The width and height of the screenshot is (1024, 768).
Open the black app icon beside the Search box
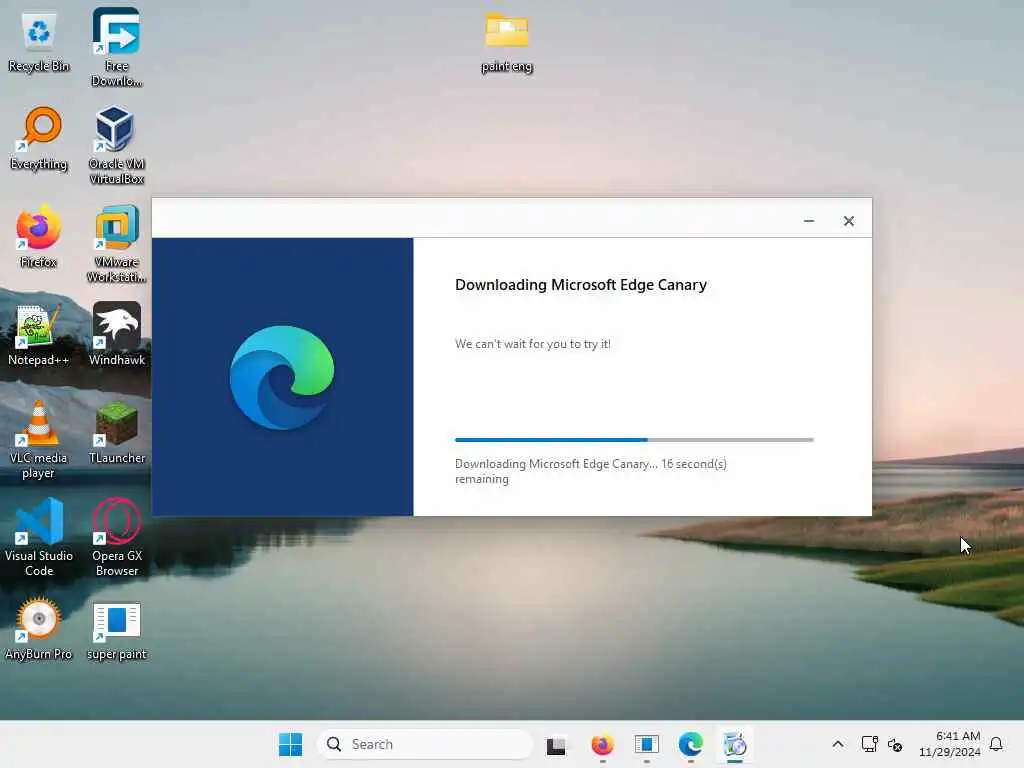(x=556, y=744)
